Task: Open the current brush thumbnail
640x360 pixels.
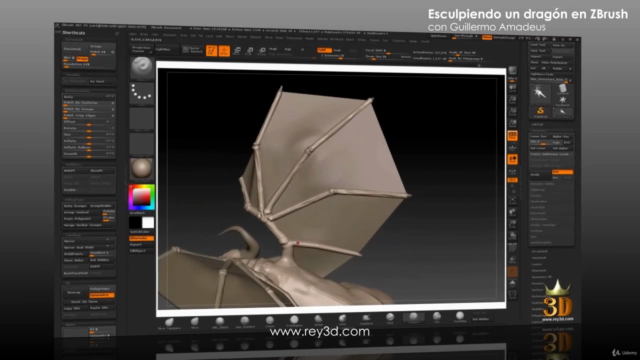Action: click(142, 67)
